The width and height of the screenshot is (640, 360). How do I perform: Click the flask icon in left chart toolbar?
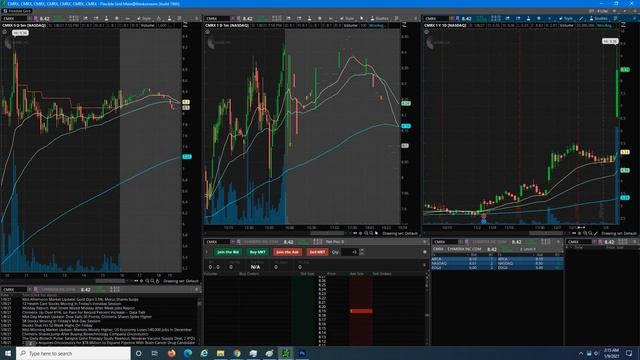click(106, 18)
